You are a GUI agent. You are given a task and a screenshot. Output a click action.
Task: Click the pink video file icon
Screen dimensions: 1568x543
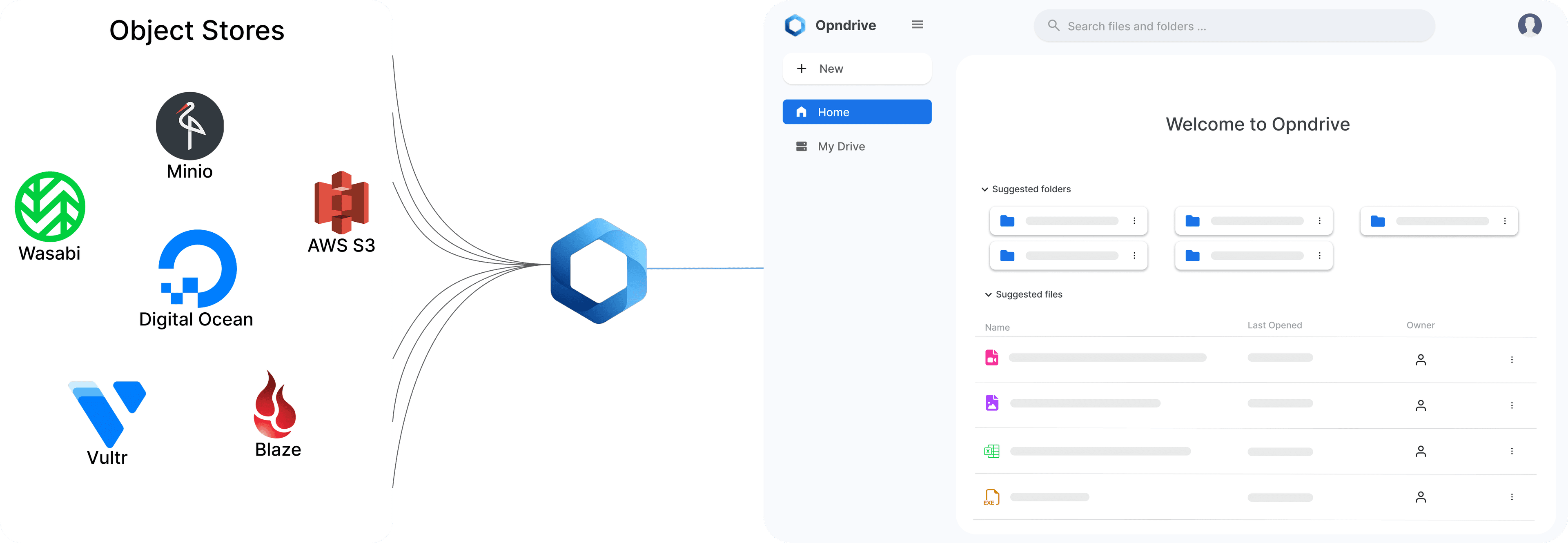[991, 357]
